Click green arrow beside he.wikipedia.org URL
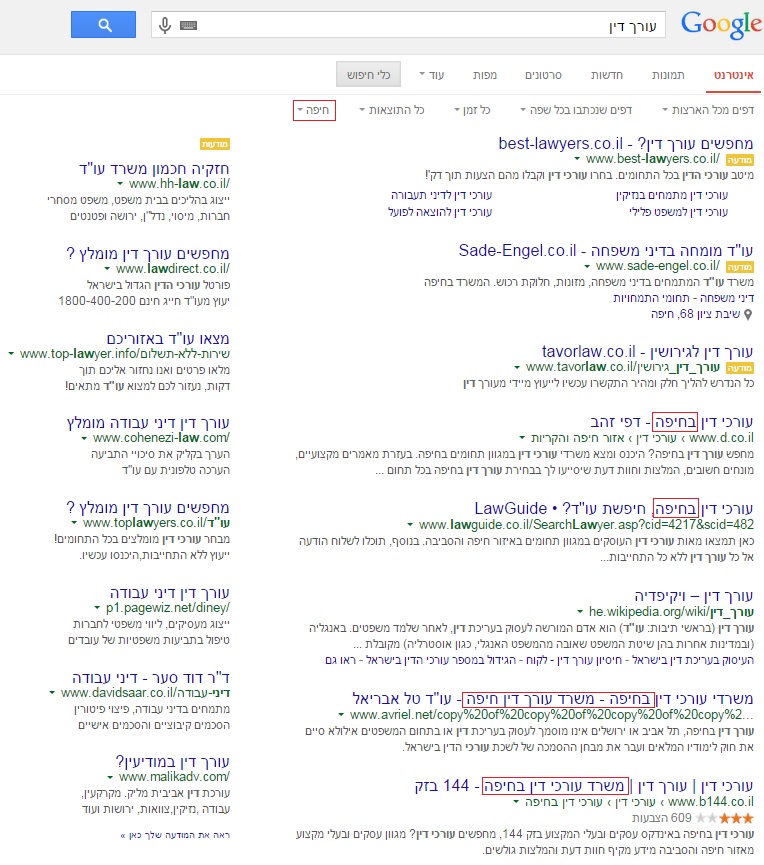Viewport: 764px width, 865px height. pyautogui.click(x=579, y=611)
